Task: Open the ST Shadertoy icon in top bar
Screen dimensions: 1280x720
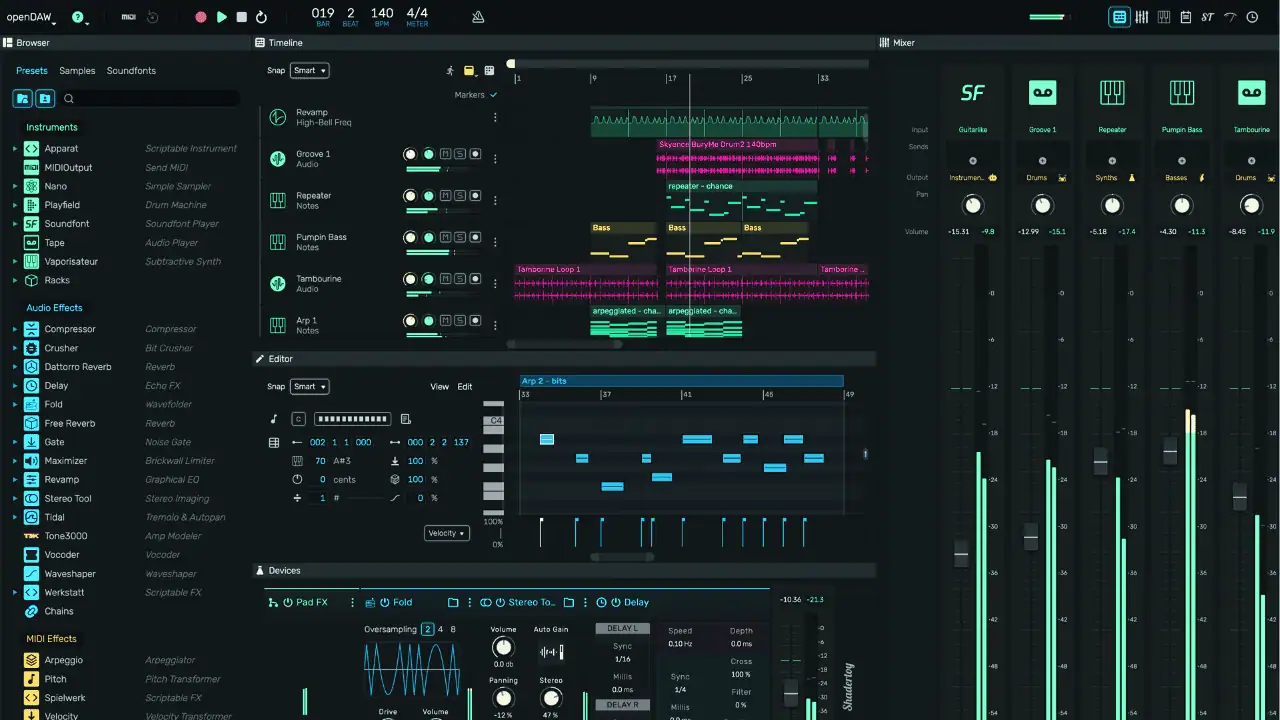Action: pyautogui.click(x=1208, y=17)
